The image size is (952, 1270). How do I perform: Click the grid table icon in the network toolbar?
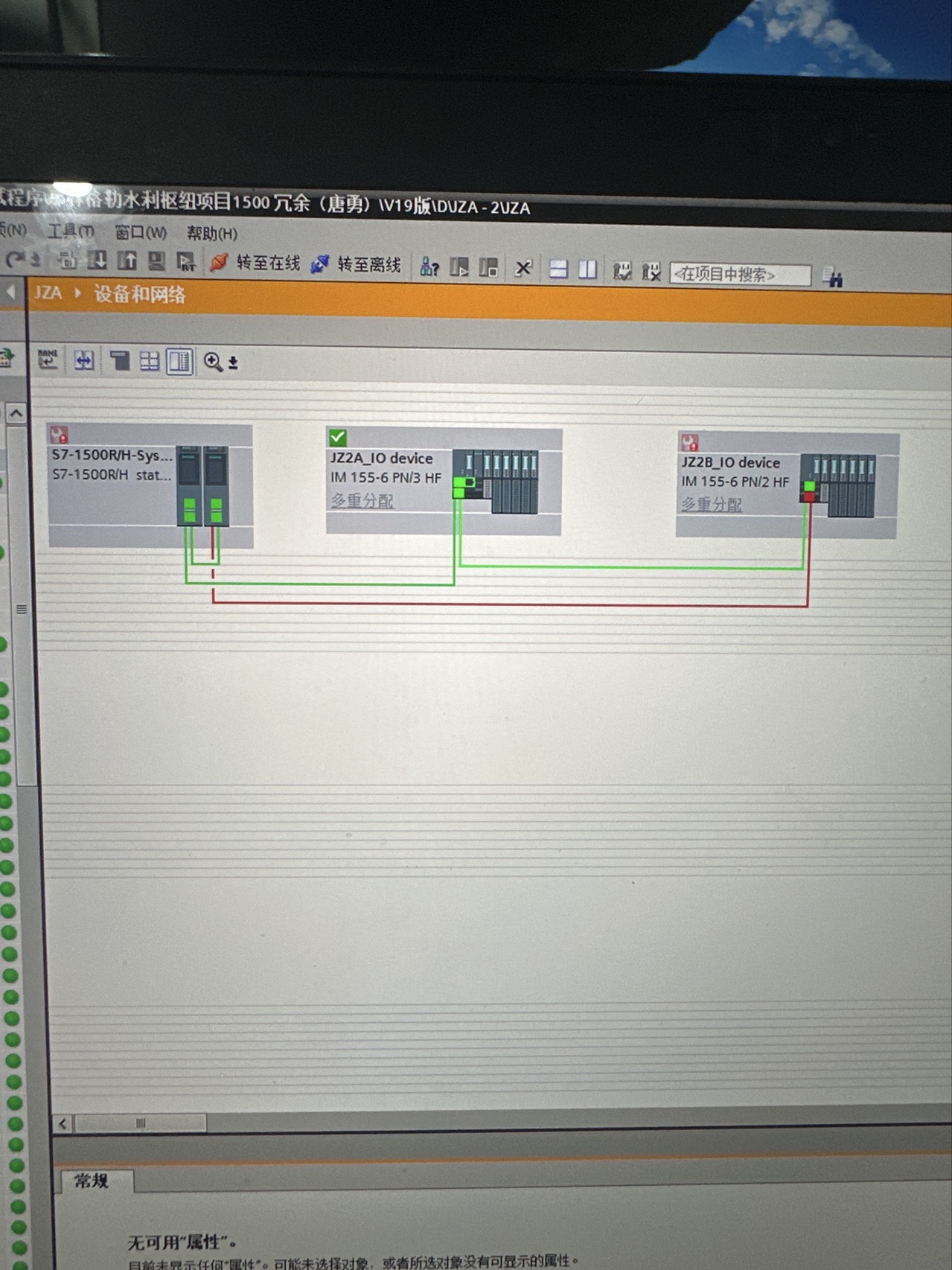150,362
